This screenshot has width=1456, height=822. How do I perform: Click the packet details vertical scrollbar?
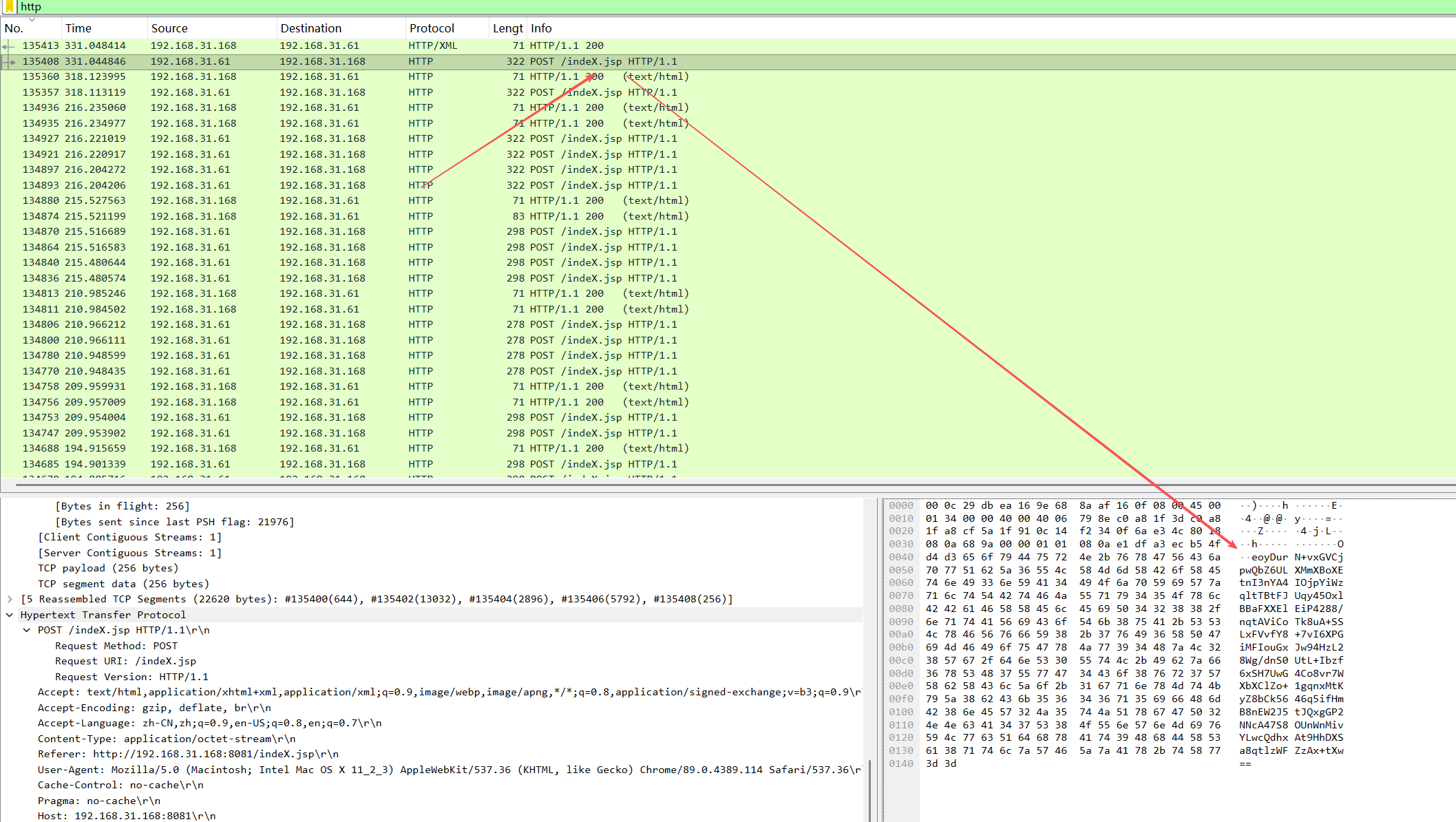click(868, 792)
